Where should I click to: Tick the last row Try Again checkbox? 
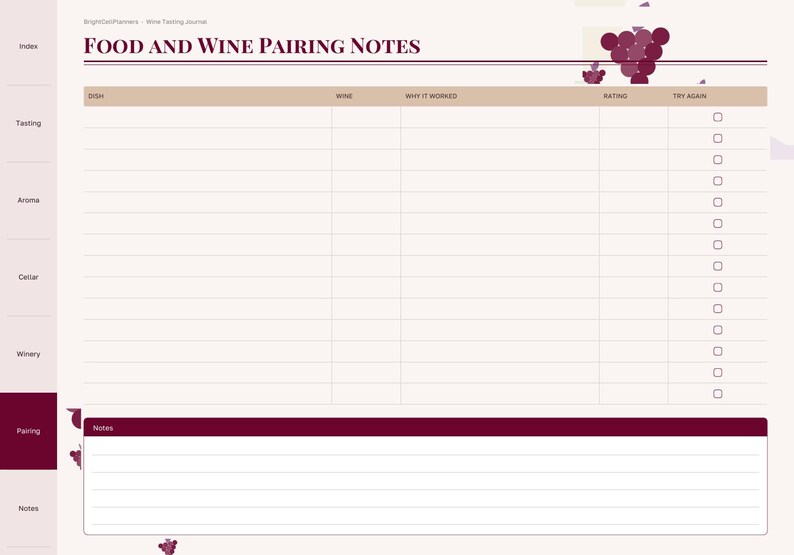click(718, 393)
